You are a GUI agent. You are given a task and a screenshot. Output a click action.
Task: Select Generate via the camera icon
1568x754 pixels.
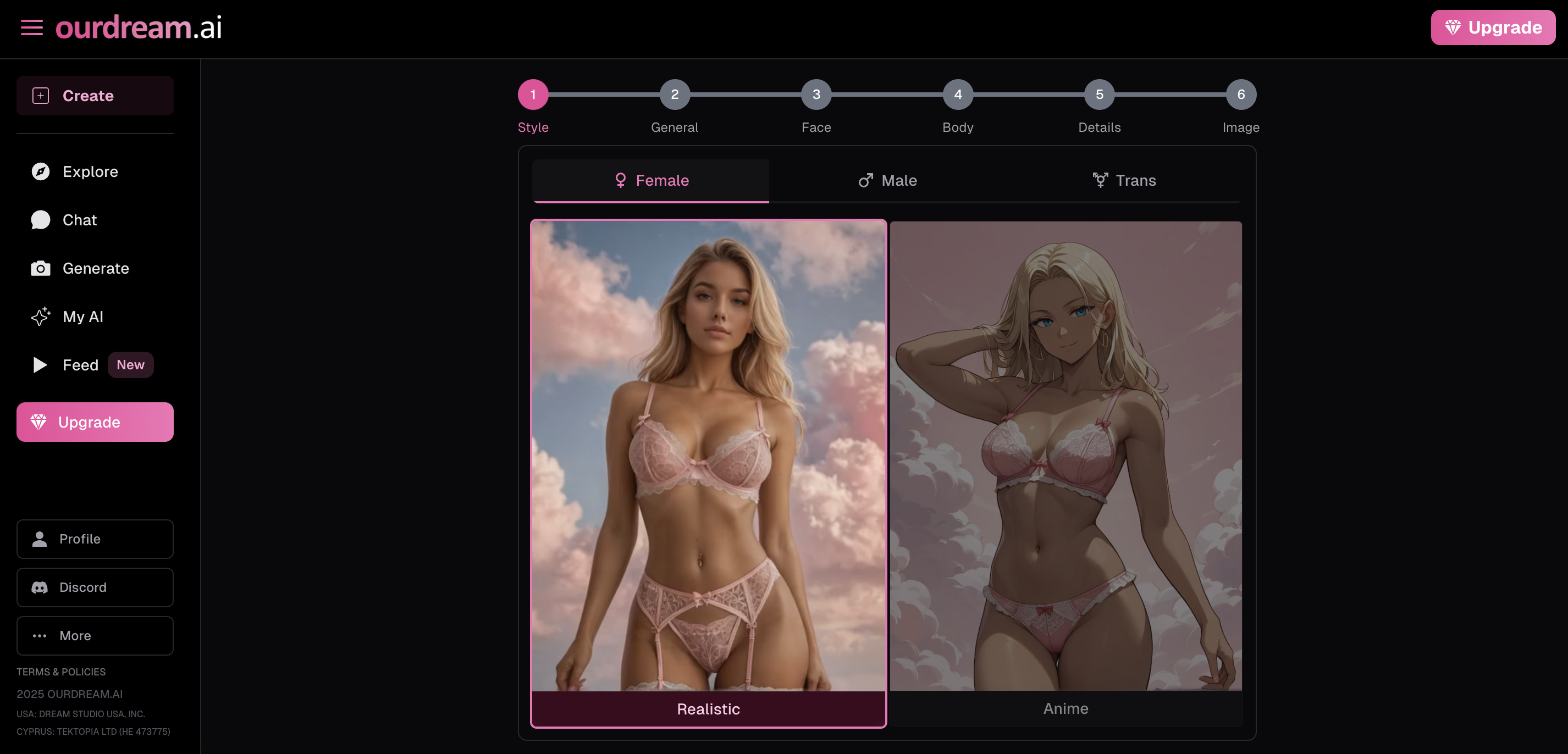[x=40, y=268]
